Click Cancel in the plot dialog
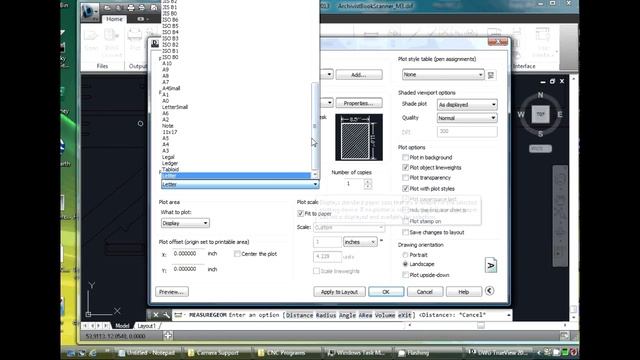The width and height of the screenshot is (640, 360). point(424,292)
